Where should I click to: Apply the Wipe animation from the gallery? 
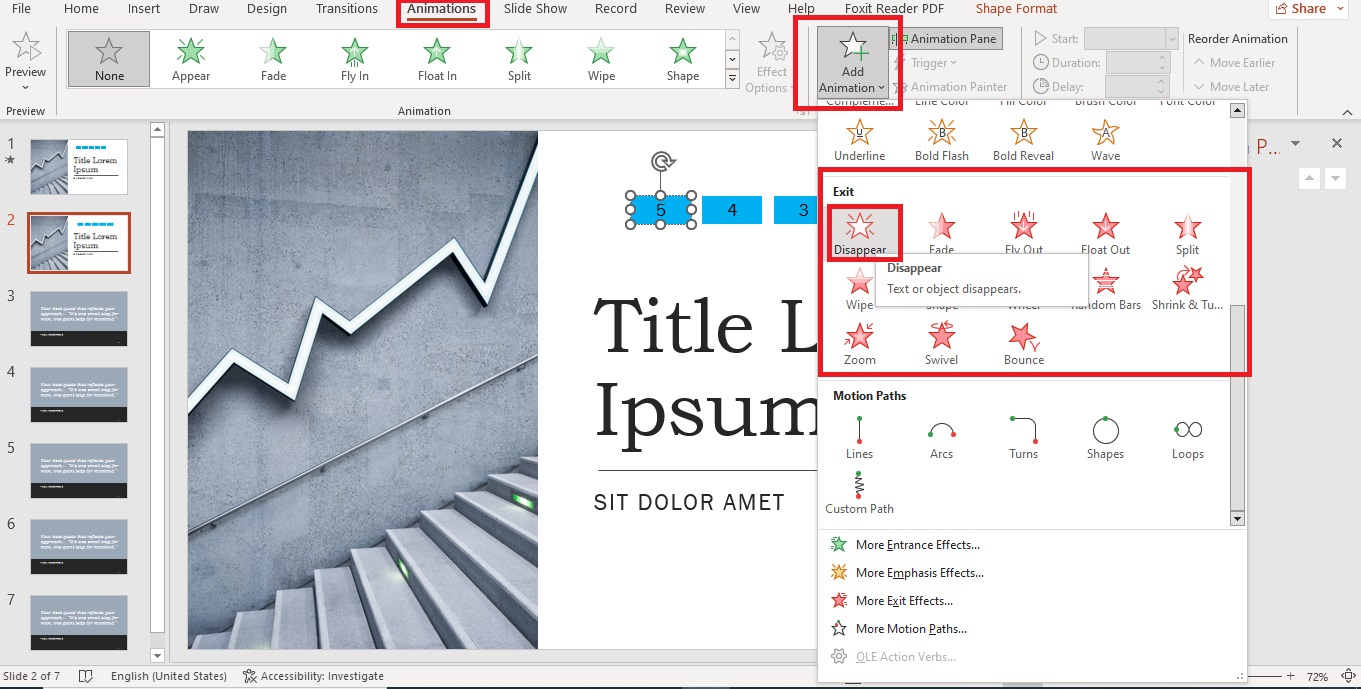click(600, 58)
